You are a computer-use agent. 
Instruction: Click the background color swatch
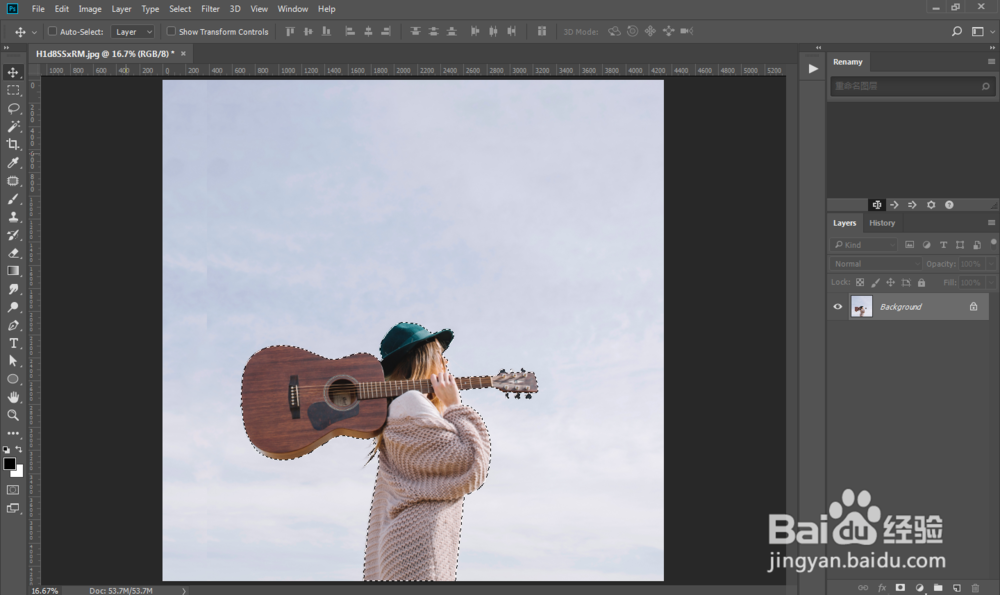19,473
